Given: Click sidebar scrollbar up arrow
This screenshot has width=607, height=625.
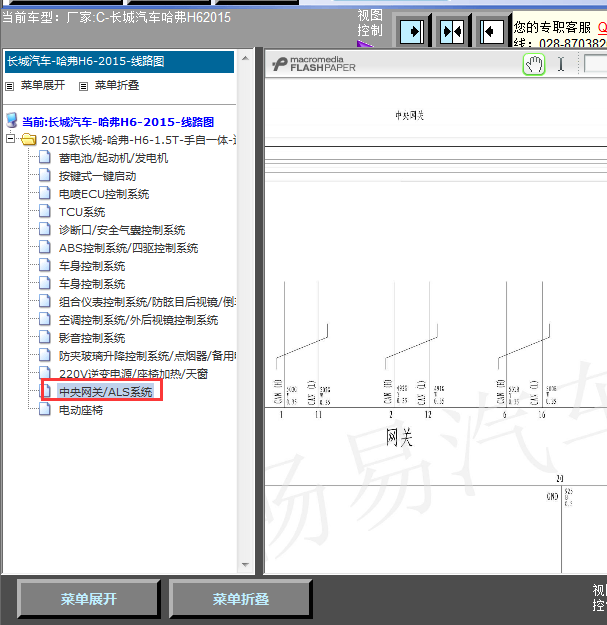Looking at the screenshot, I should [246, 59].
